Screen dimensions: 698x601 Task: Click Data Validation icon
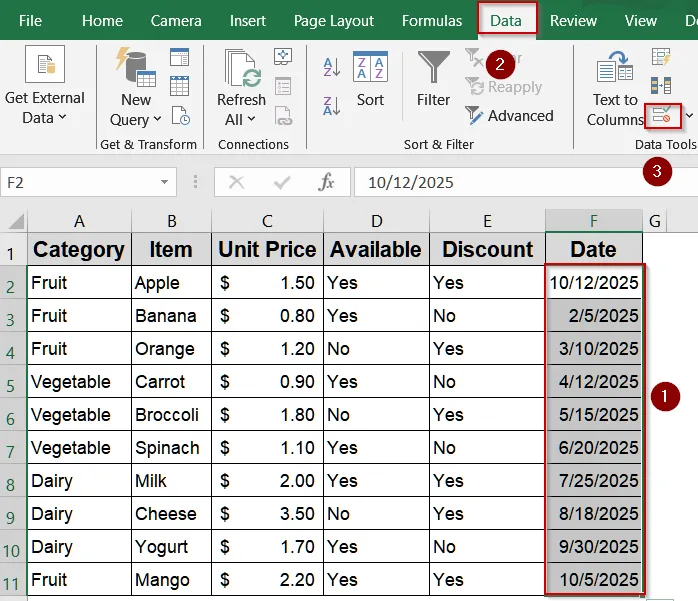tap(661, 116)
